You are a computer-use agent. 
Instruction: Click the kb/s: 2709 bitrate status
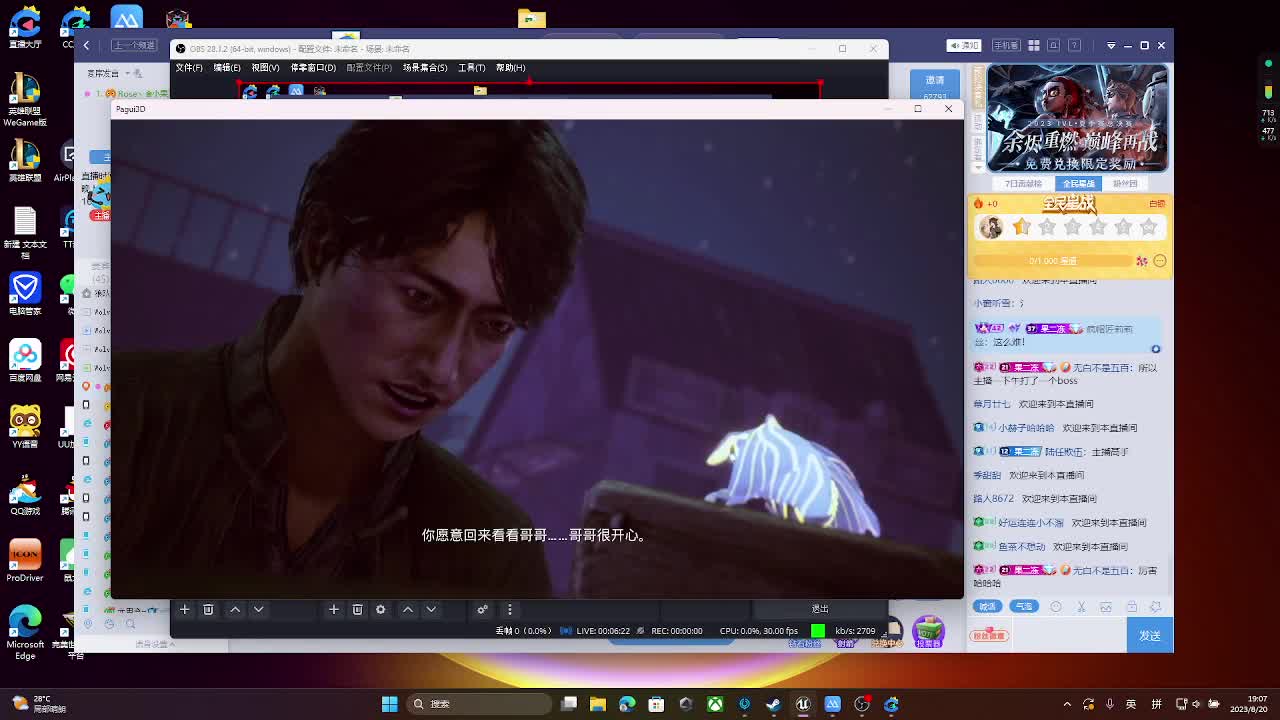pos(855,631)
